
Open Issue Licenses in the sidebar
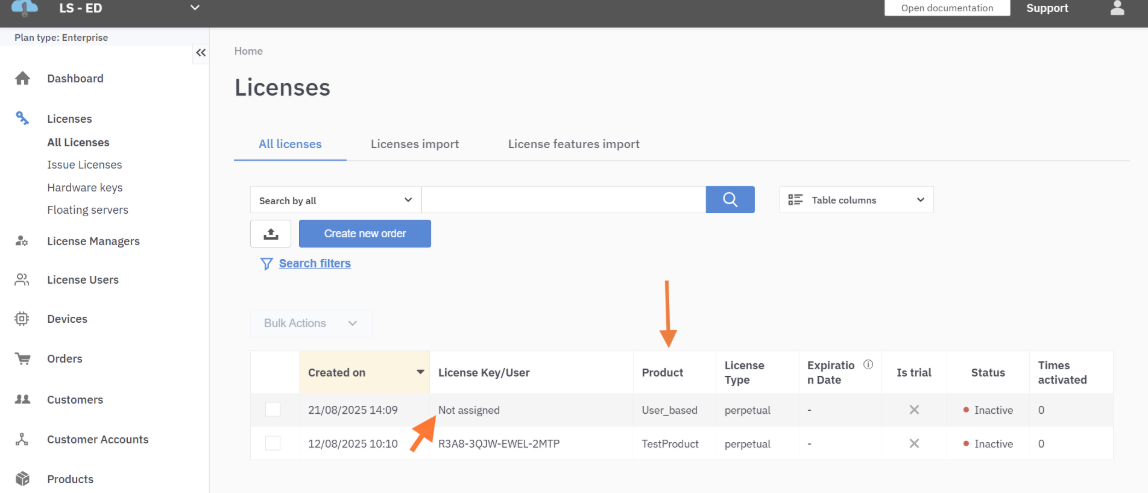[x=84, y=165]
